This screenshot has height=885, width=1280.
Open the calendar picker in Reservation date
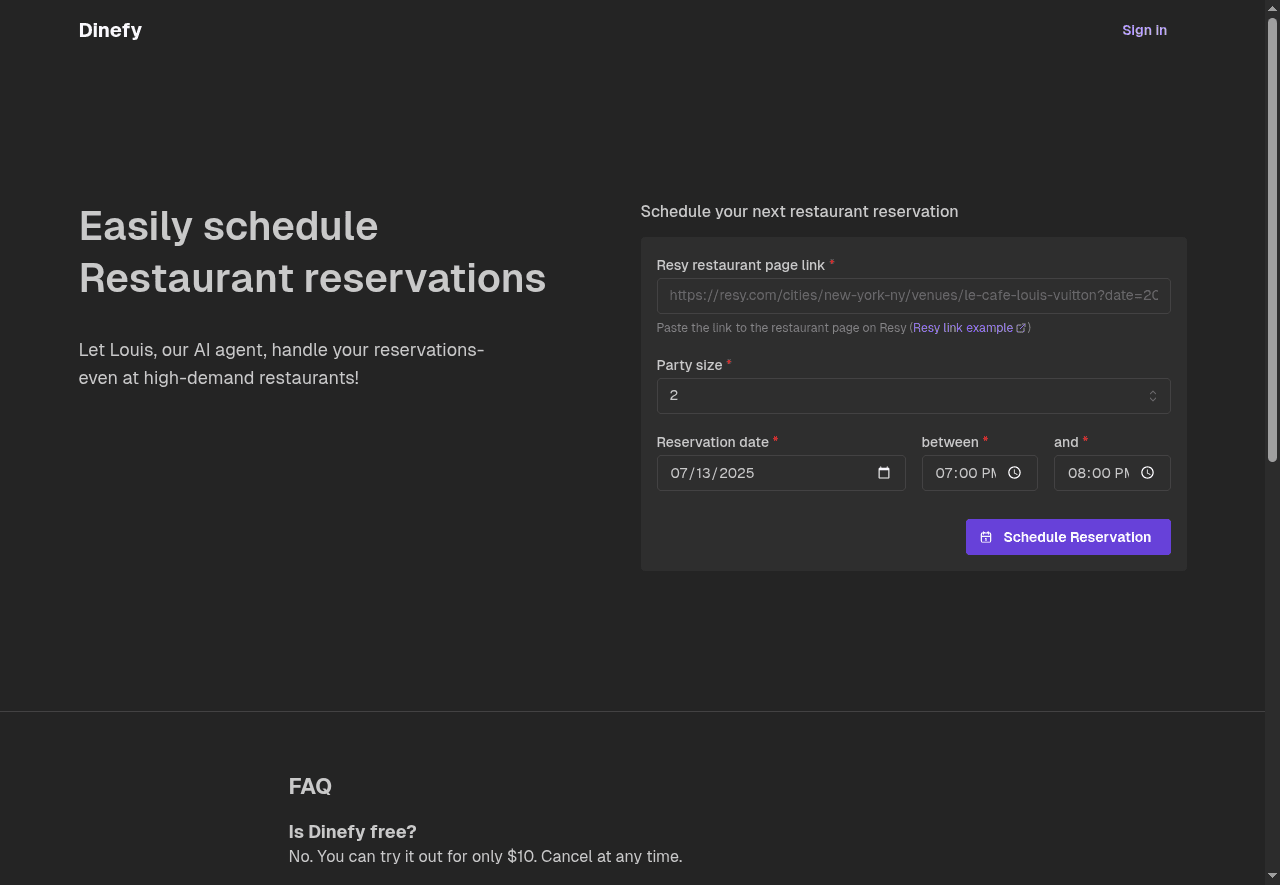coord(884,473)
